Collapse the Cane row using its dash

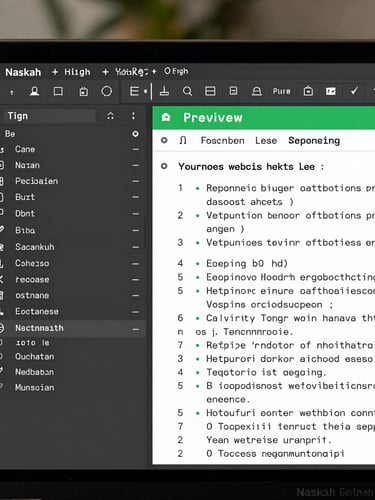click(x=135, y=149)
